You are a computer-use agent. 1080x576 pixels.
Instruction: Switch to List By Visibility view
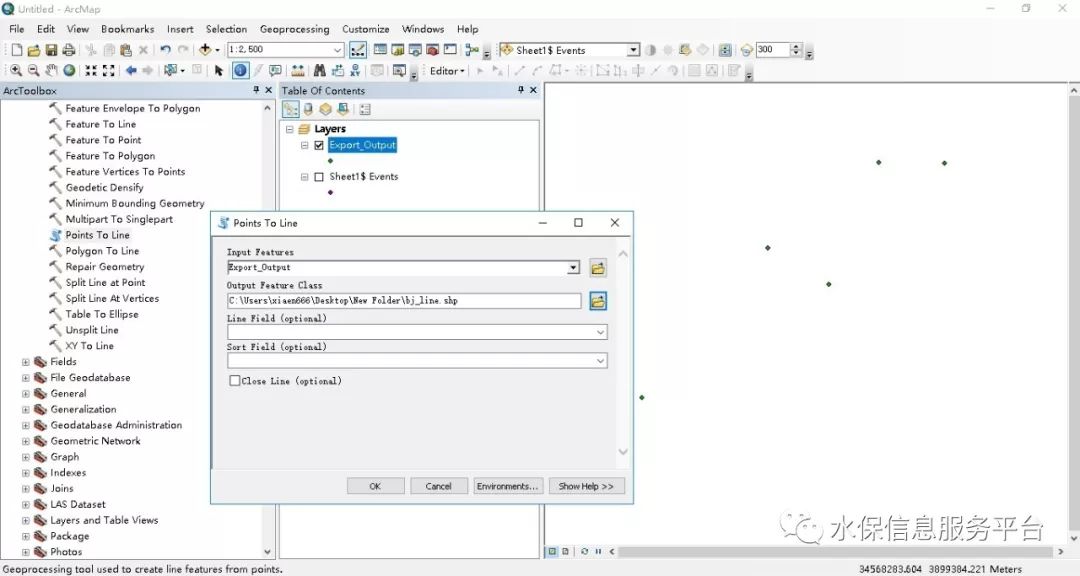[x=325, y=110]
